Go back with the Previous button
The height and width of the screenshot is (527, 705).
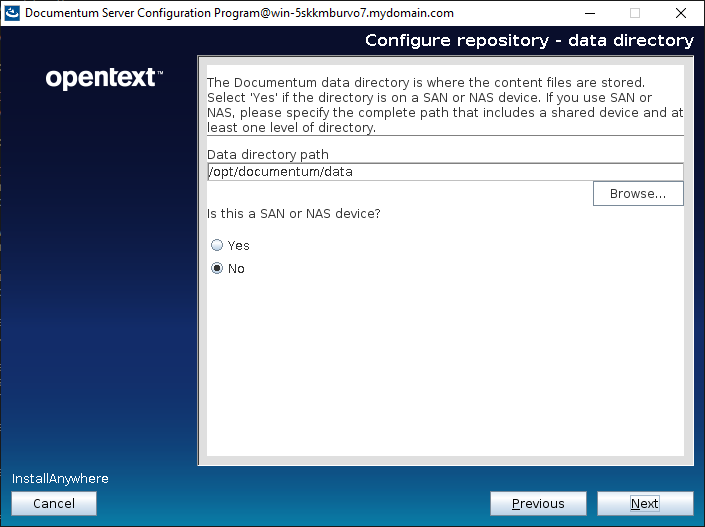pyautogui.click(x=538, y=504)
